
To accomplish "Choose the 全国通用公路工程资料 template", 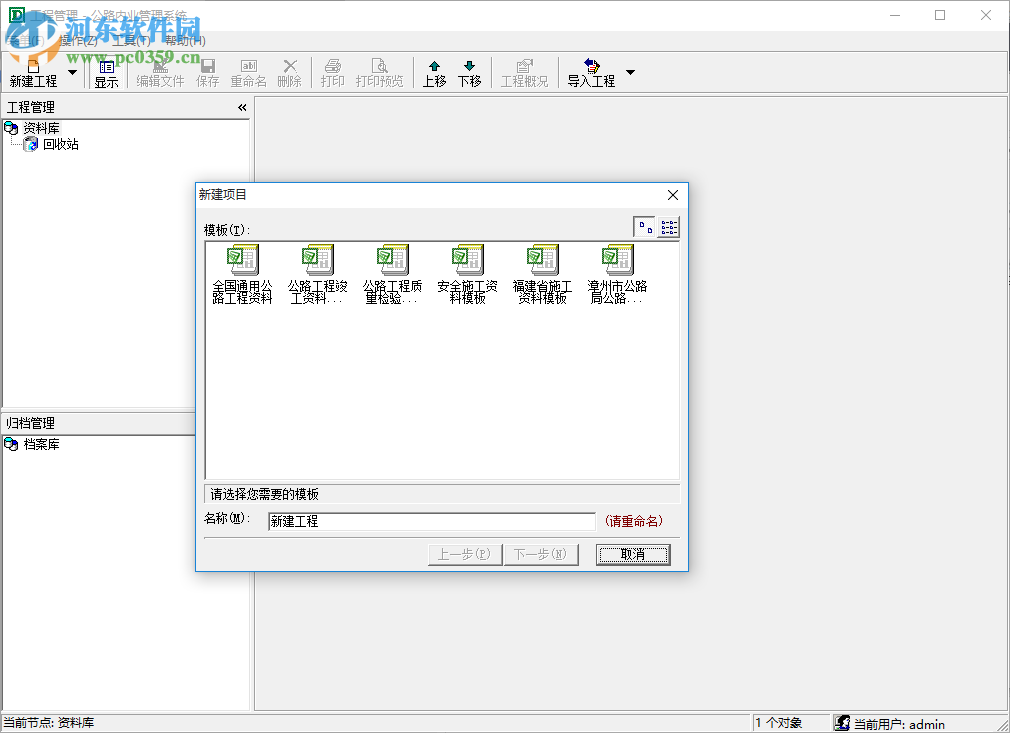I will (242, 274).
